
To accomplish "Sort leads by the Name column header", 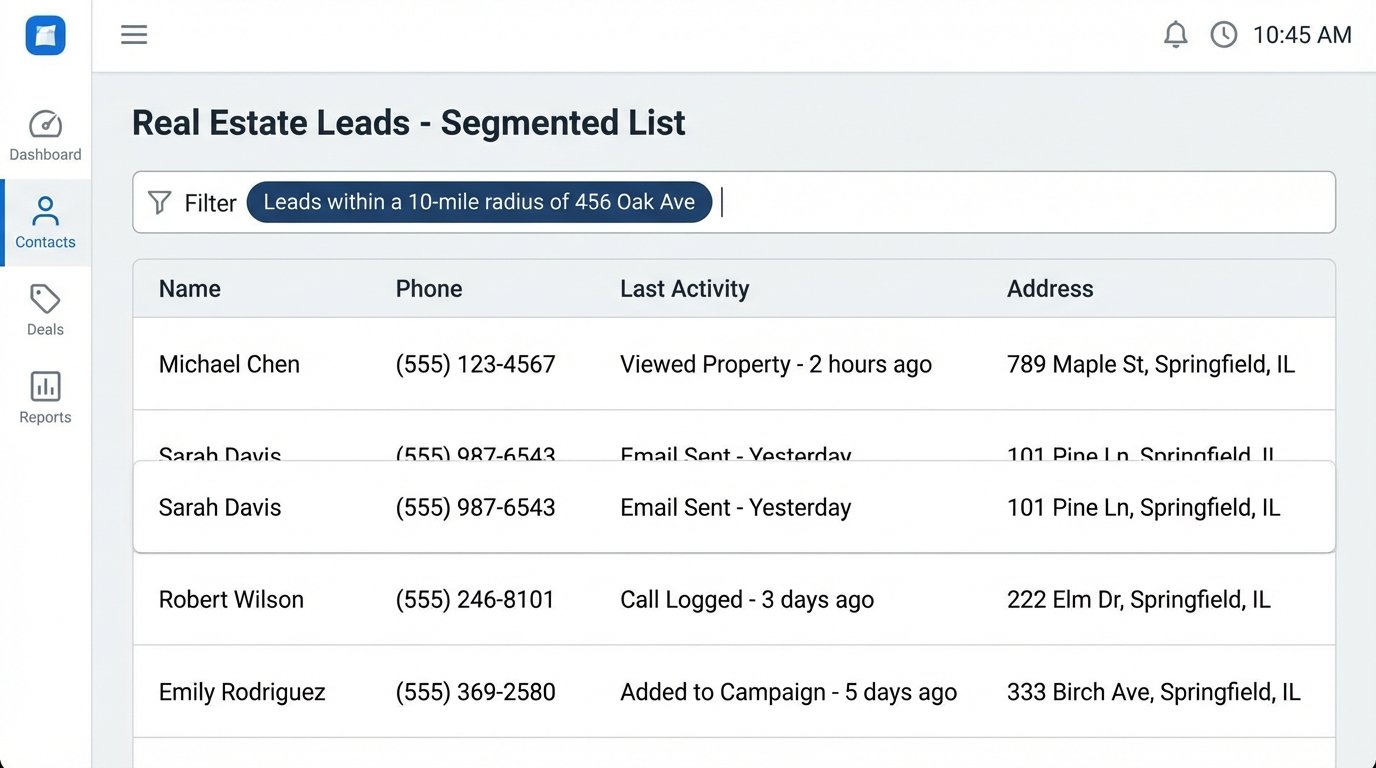I will (189, 288).
